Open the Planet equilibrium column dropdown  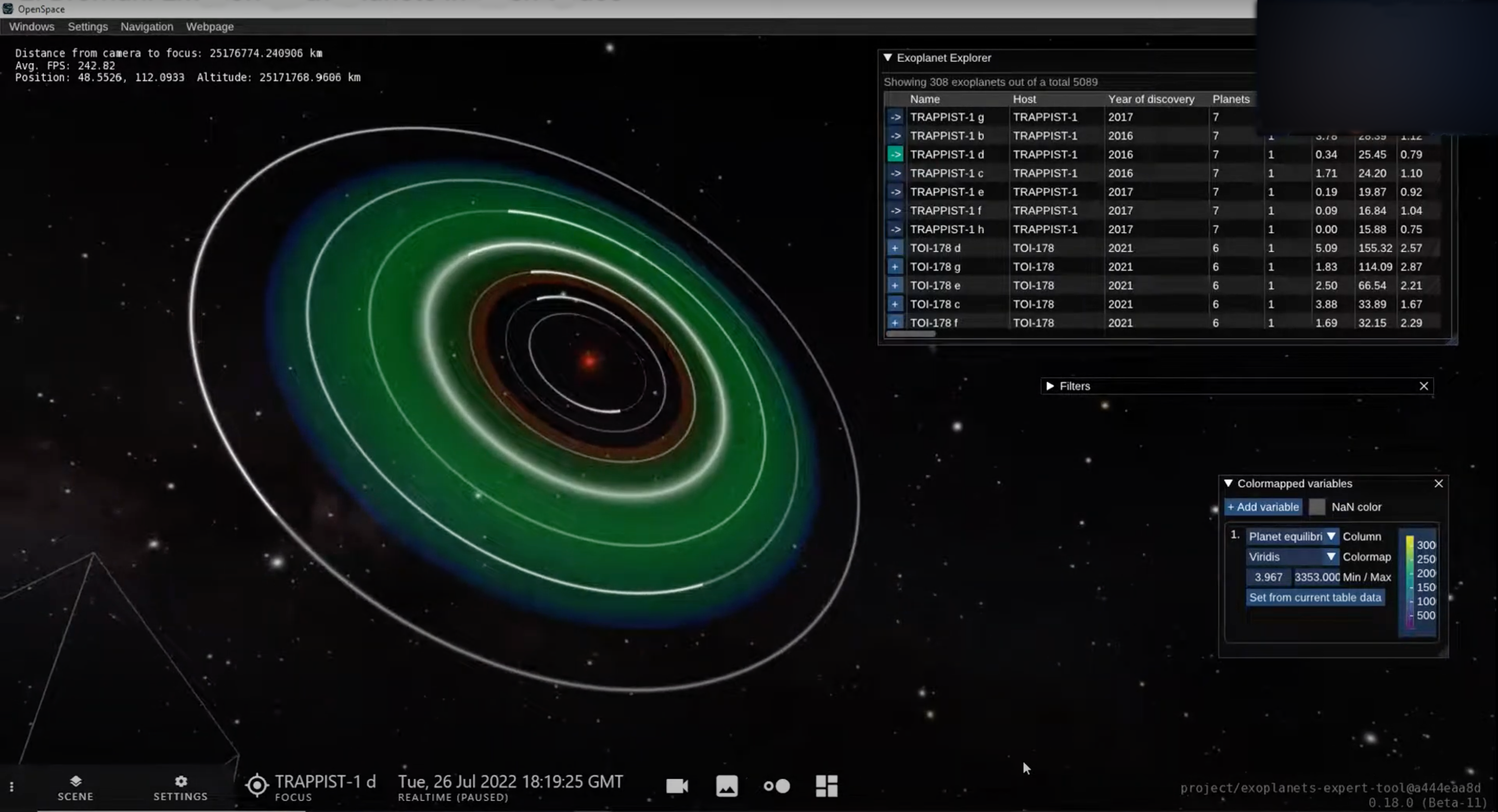[1292, 536]
